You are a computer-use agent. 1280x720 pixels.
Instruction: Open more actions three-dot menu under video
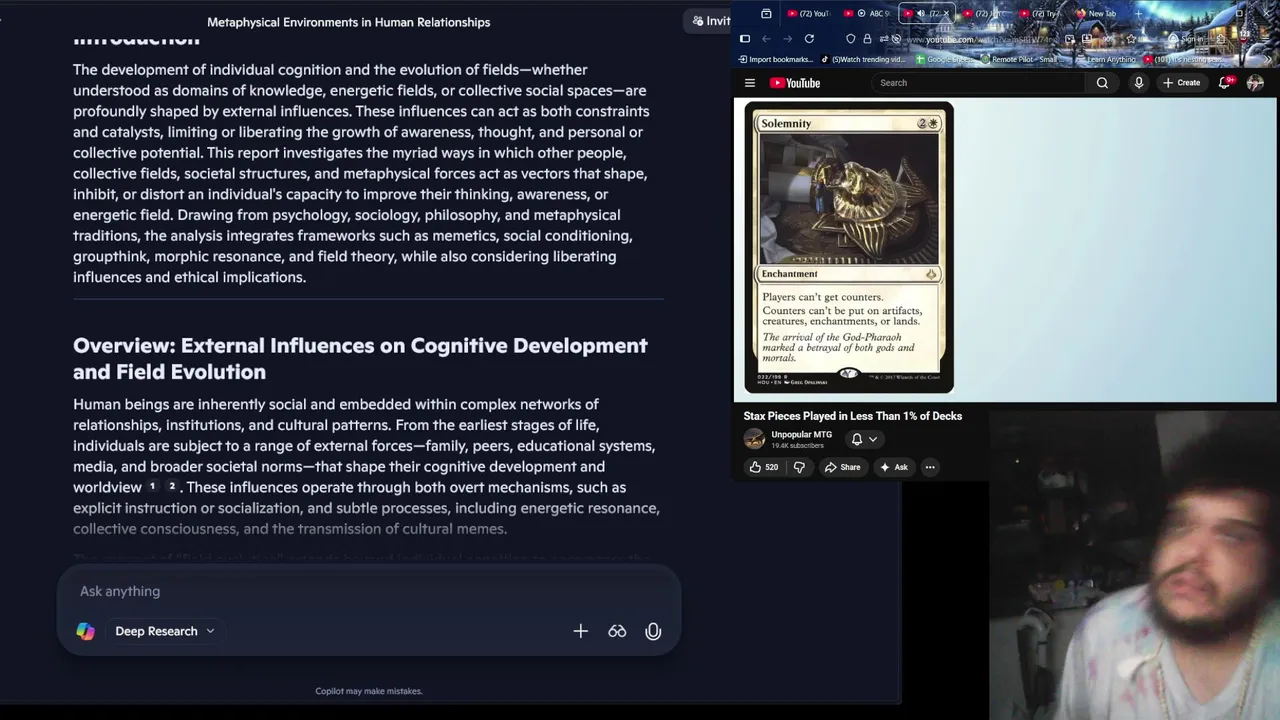point(930,467)
